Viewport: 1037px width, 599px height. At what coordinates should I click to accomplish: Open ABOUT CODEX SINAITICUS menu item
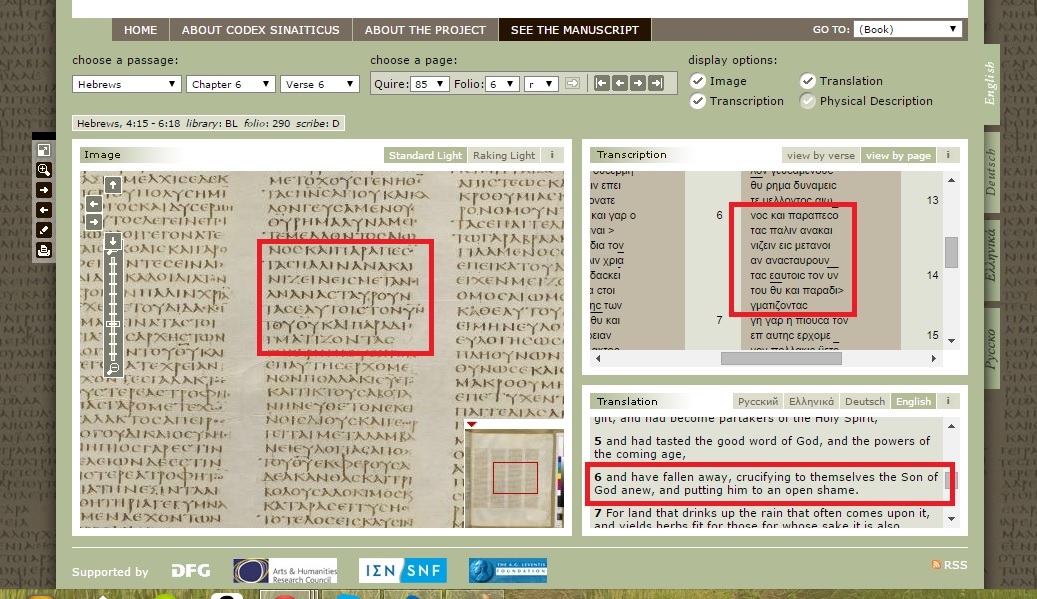click(261, 30)
